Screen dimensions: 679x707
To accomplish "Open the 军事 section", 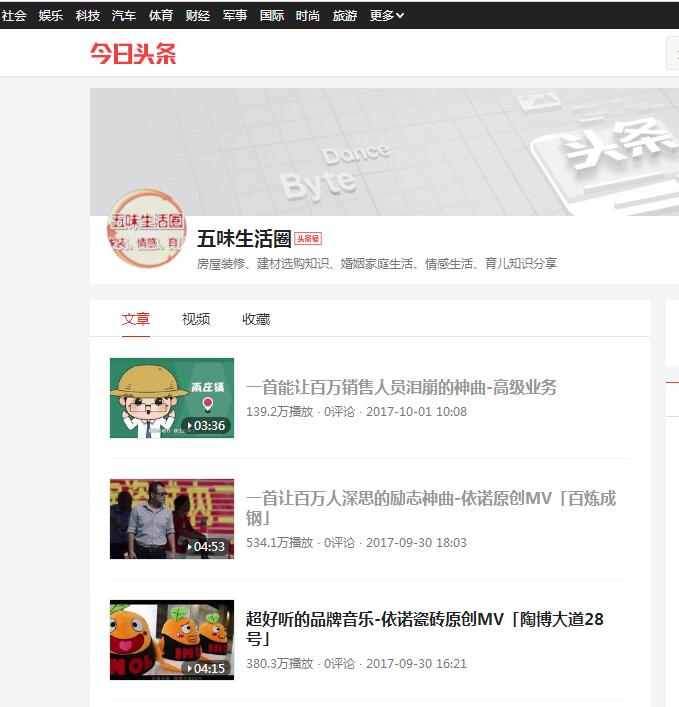I will 235,15.
